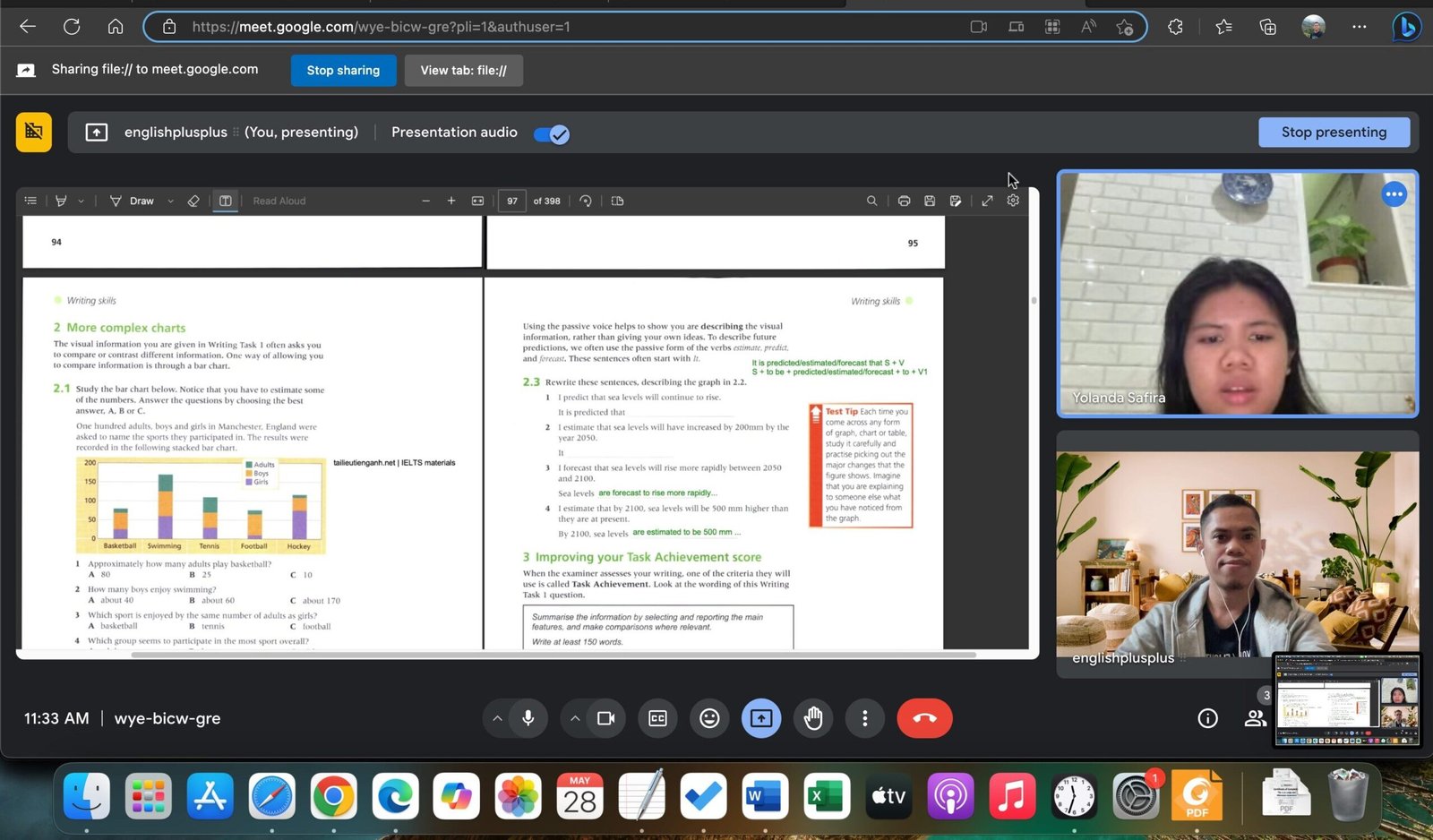
Task: Open more options on Yolanda Safira's video tile
Action: [x=1394, y=193]
